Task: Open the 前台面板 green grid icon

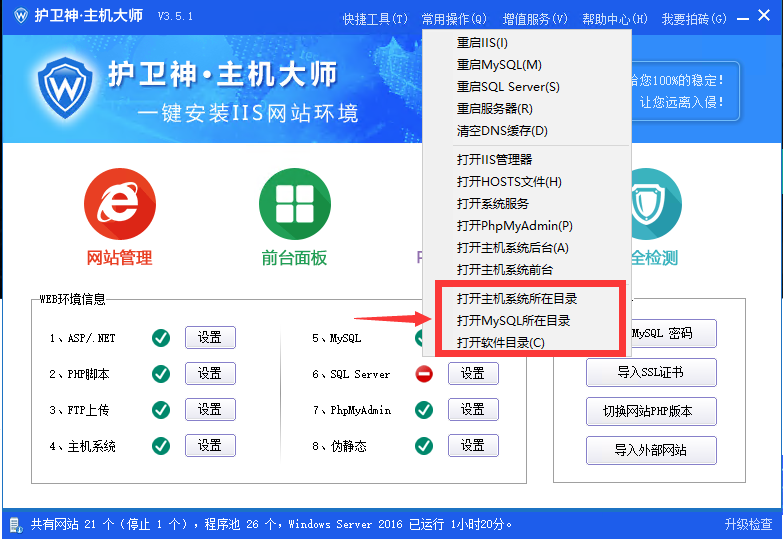Action: click(x=294, y=204)
